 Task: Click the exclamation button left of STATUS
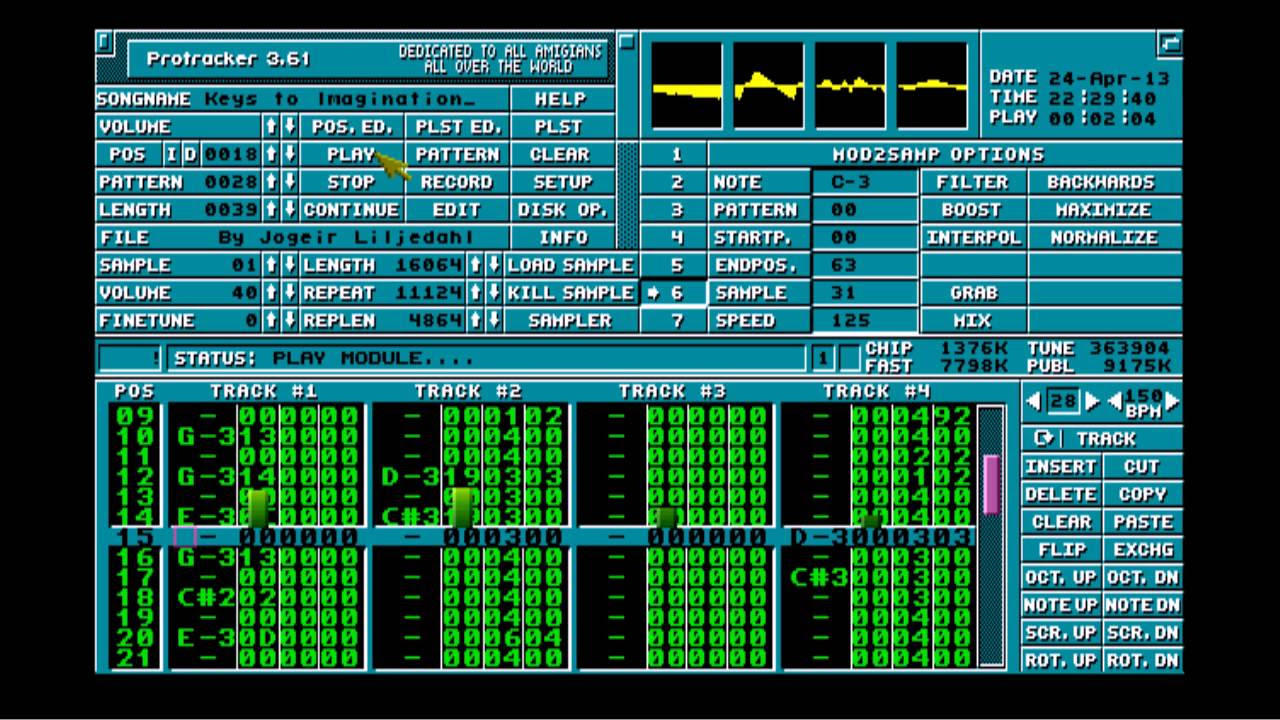click(129, 358)
